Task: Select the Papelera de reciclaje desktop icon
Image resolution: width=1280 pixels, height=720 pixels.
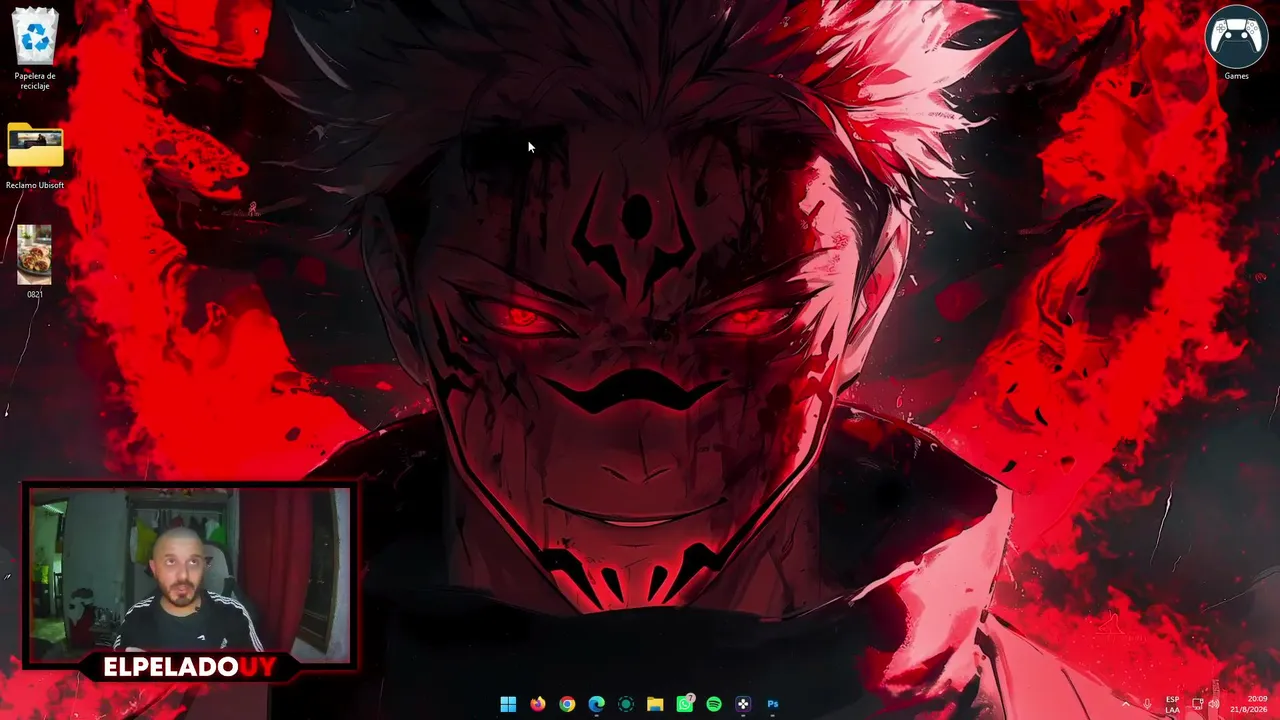Action: [x=35, y=47]
